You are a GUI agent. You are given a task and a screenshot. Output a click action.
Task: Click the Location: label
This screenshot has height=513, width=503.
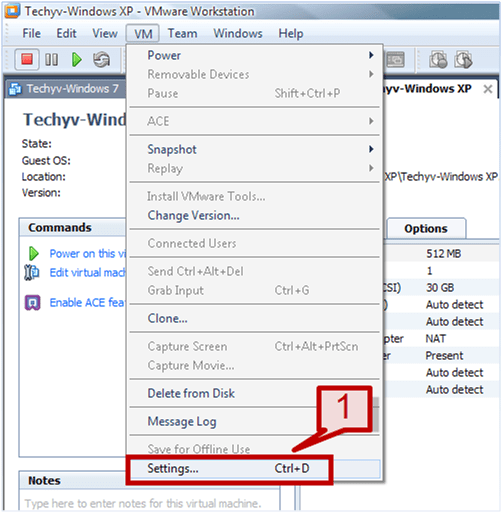click(x=43, y=177)
